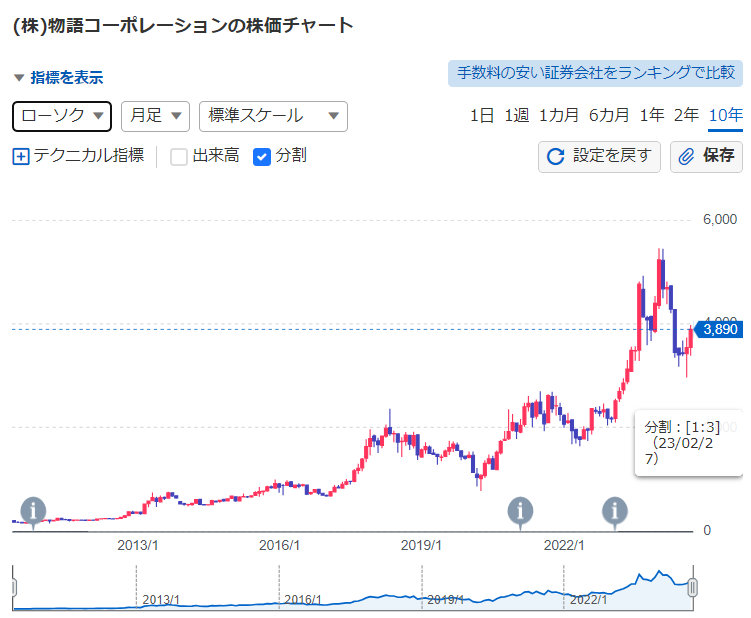
Task: Select the 1週 range tab
Action: point(516,115)
